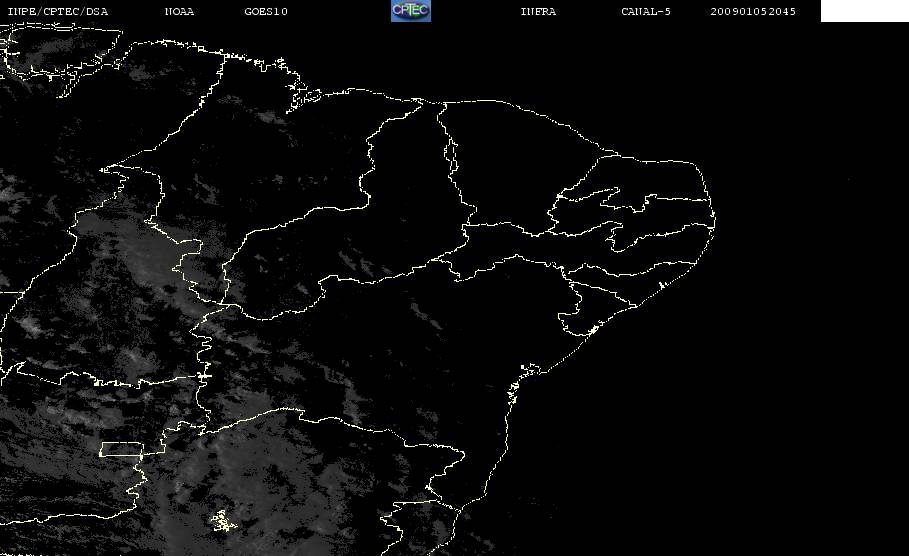Select the NOAA label in header

(x=179, y=12)
